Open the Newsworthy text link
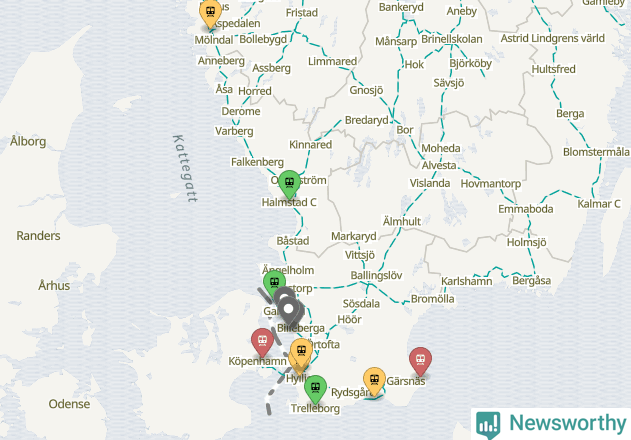This screenshot has width=631, height=440. 568,423
